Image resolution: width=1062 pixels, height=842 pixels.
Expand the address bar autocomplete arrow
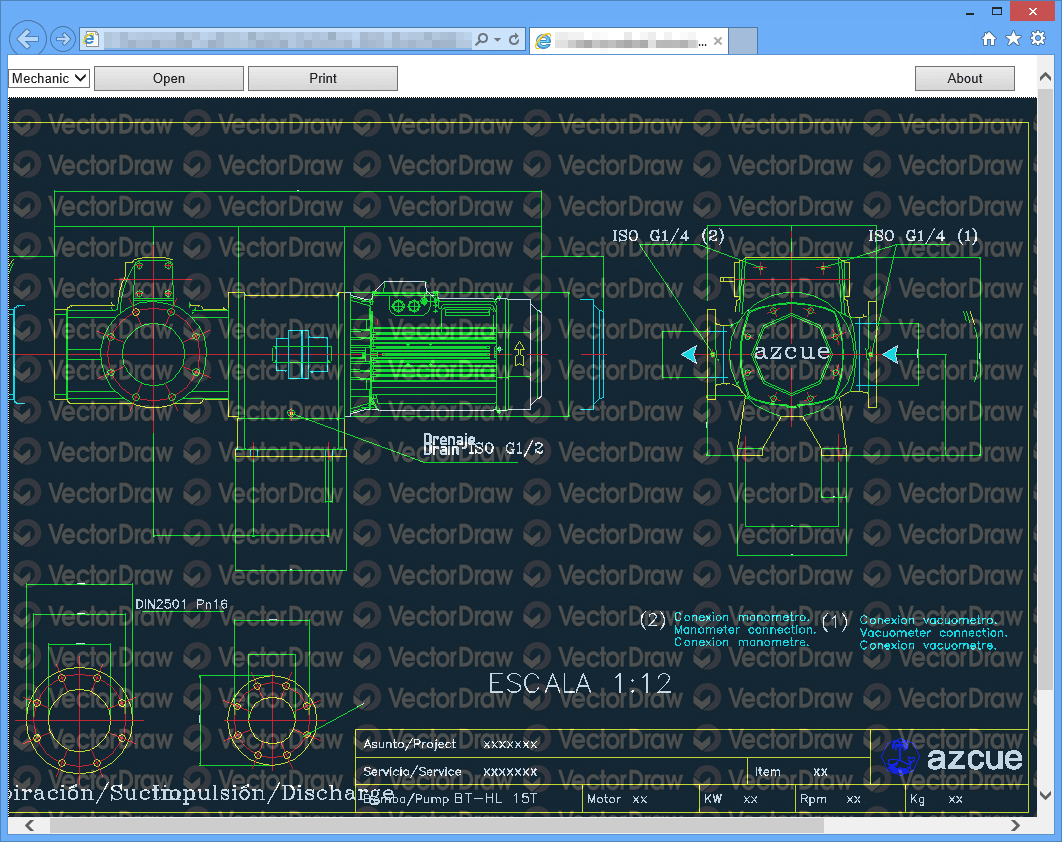pos(498,39)
